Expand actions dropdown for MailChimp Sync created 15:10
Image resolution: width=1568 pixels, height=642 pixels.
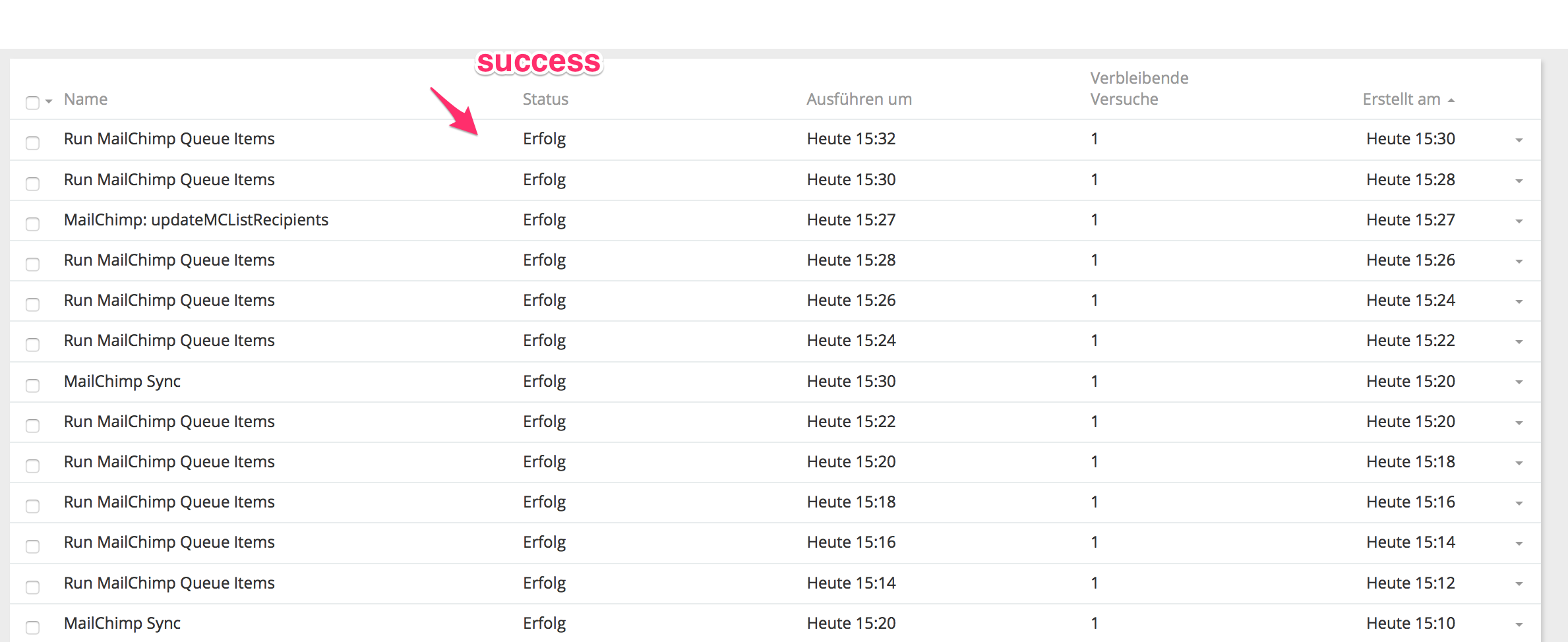point(1519,625)
